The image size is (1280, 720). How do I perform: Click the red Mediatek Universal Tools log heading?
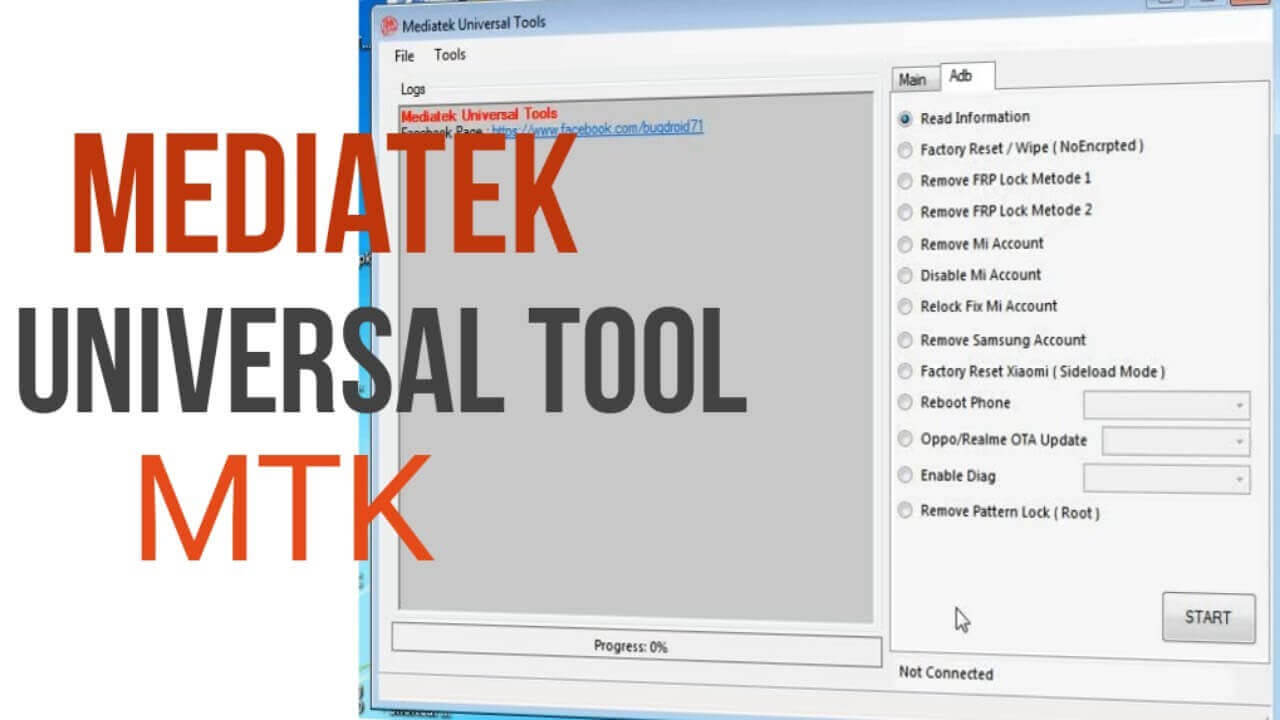point(479,114)
